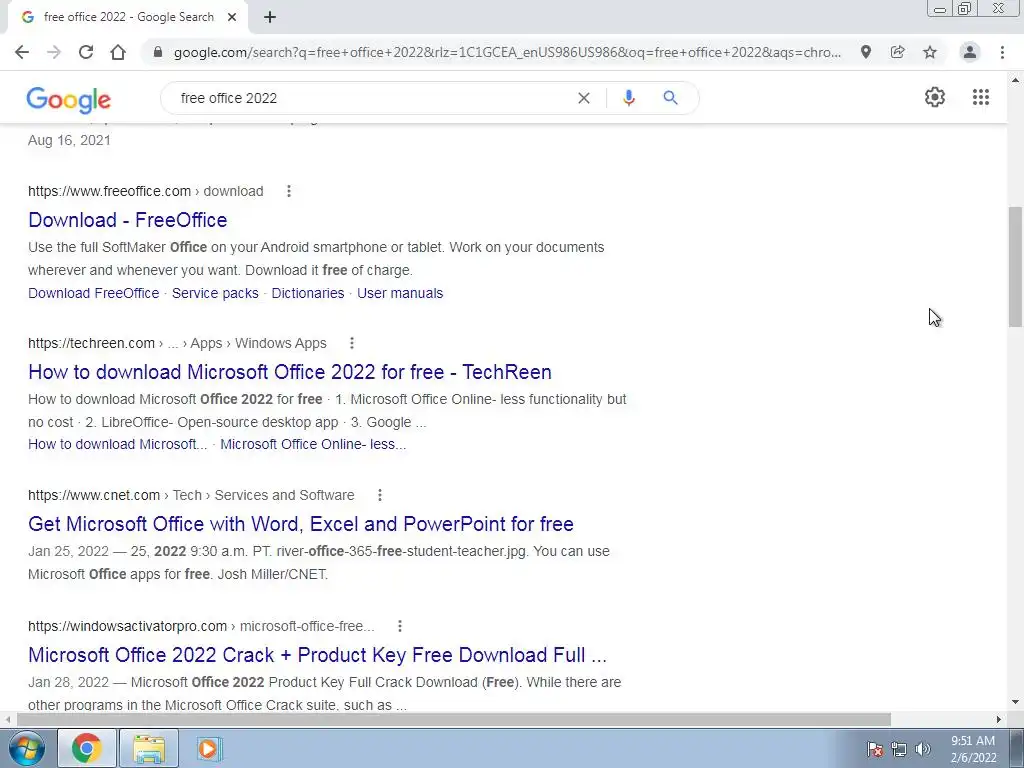
Task: Click the https://www.freeoffice.com URL text
Action: [109, 191]
